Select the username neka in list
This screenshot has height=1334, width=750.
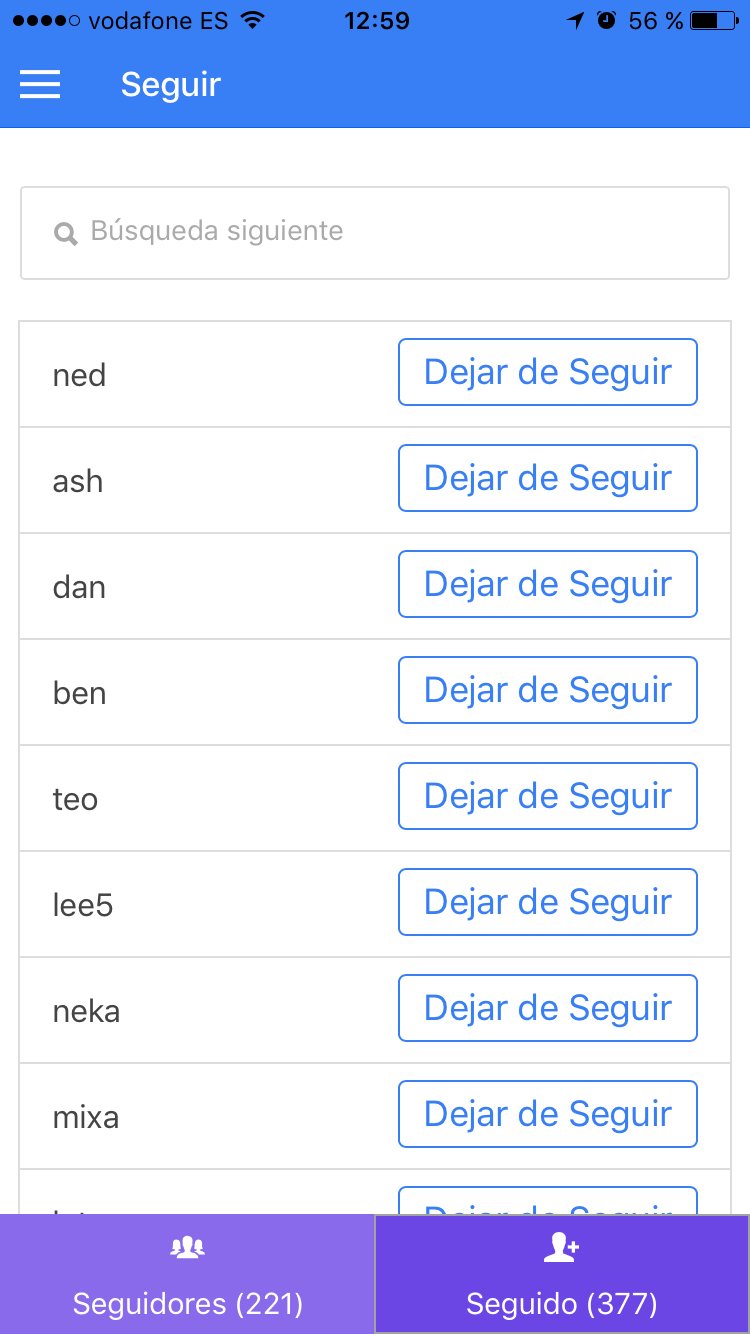86,1011
